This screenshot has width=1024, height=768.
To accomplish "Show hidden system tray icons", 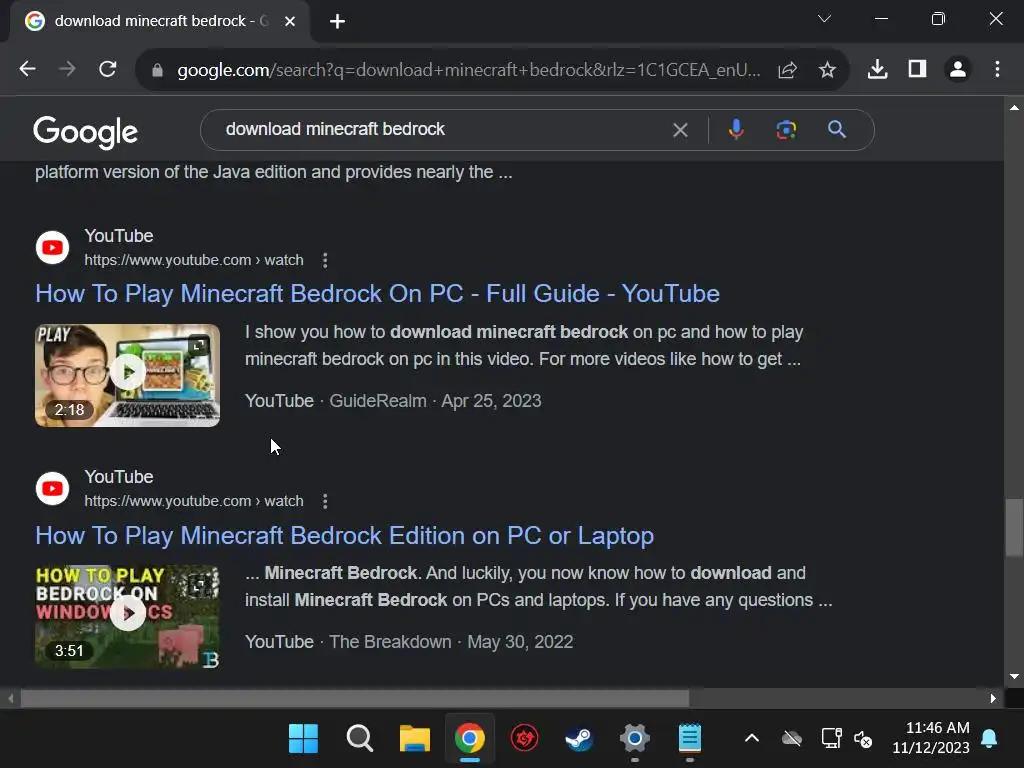I will pos(752,739).
